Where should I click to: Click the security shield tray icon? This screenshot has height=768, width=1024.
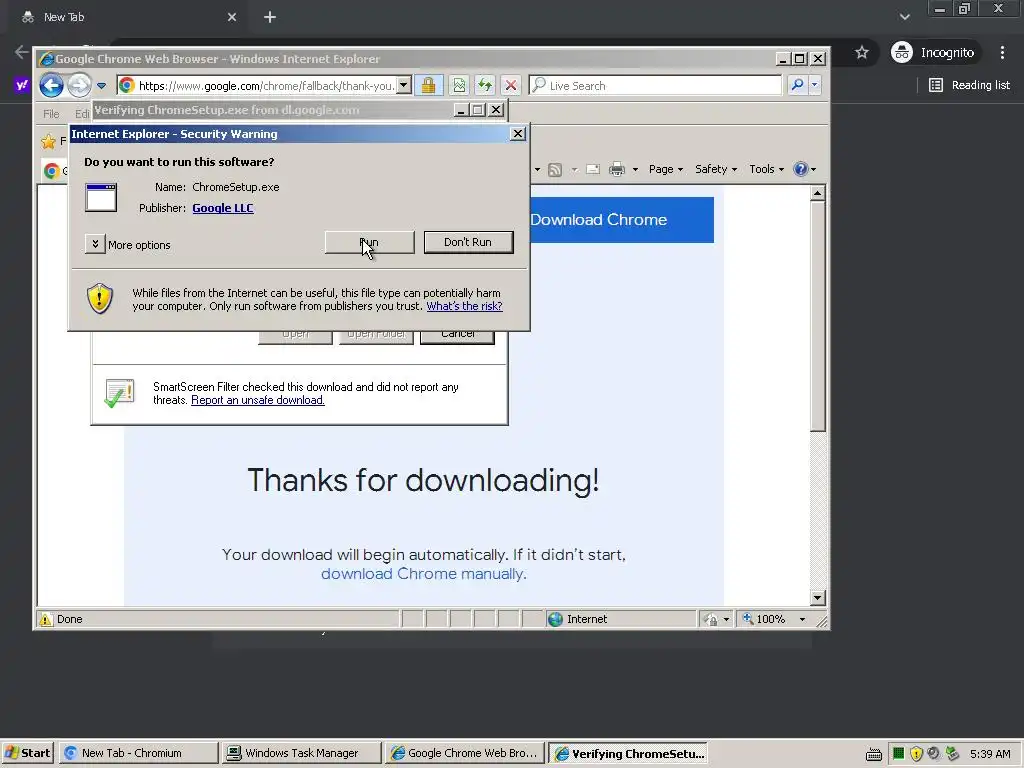click(x=916, y=754)
